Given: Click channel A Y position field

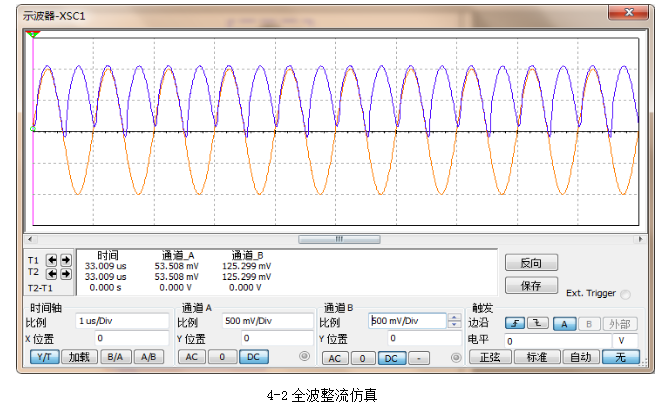Looking at the screenshot, I should (x=277, y=338).
